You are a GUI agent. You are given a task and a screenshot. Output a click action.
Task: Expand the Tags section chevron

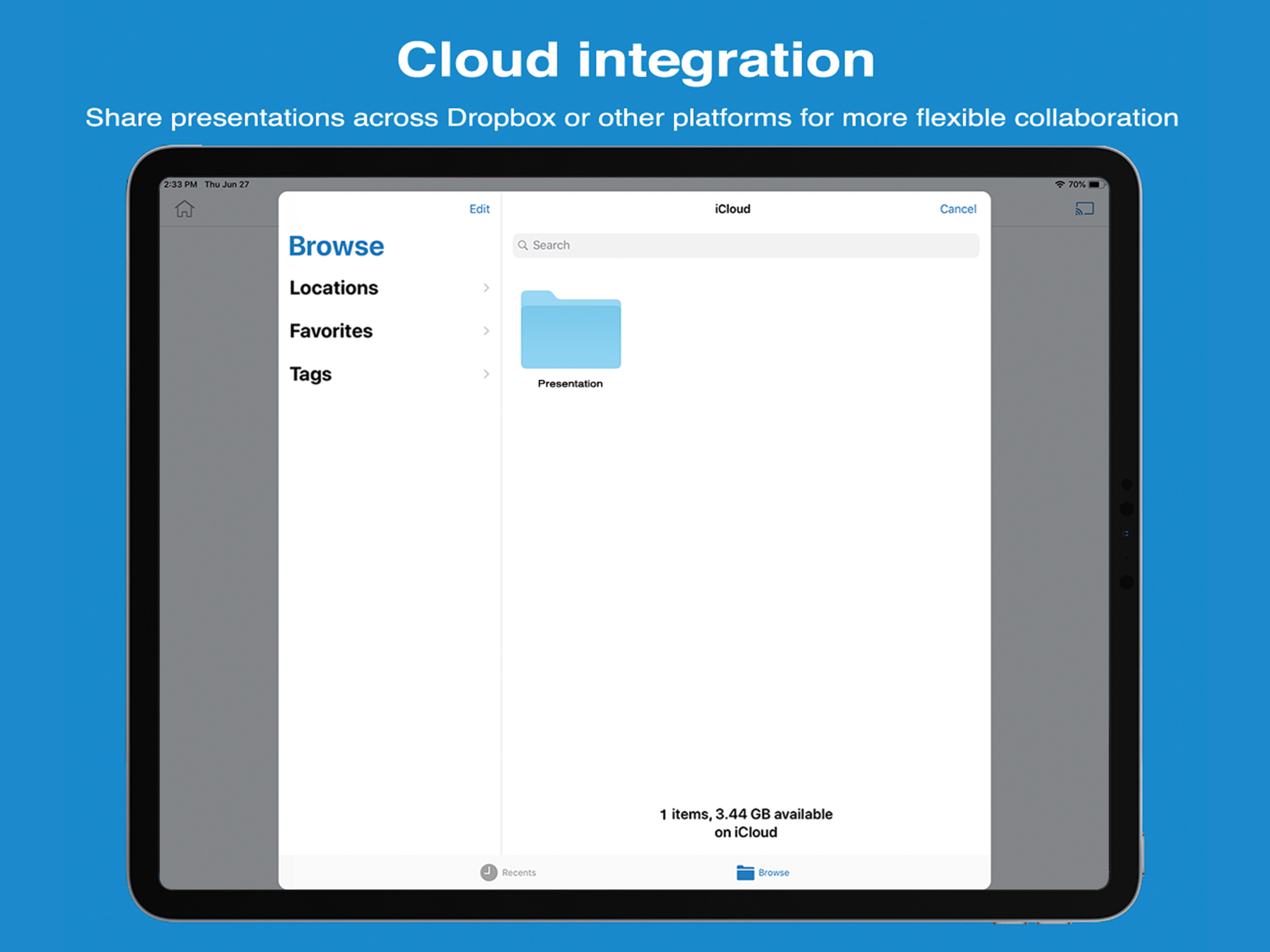pyautogui.click(x=486, y=374)
